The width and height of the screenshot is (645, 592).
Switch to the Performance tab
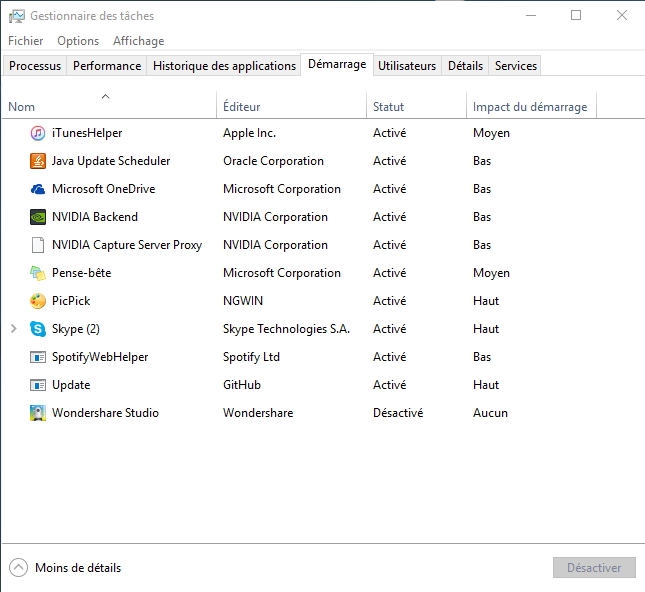(x=107, y=66)
